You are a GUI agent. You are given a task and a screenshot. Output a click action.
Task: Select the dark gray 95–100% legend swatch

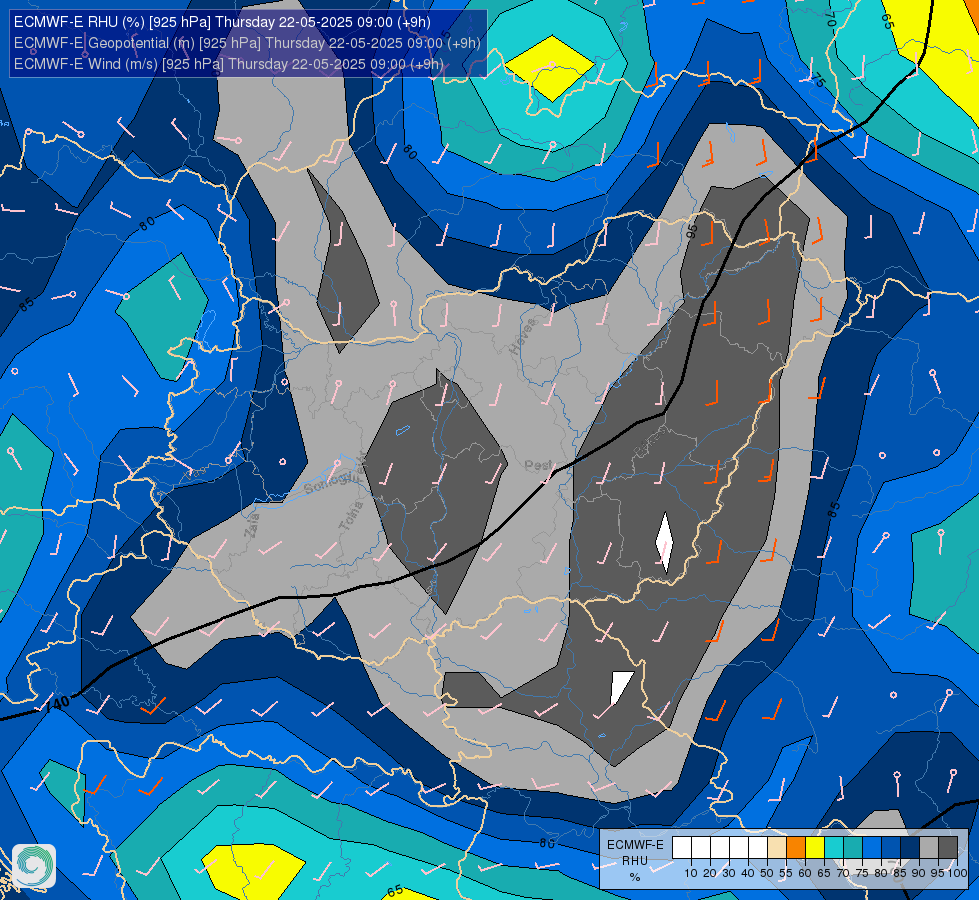point(948,848)
